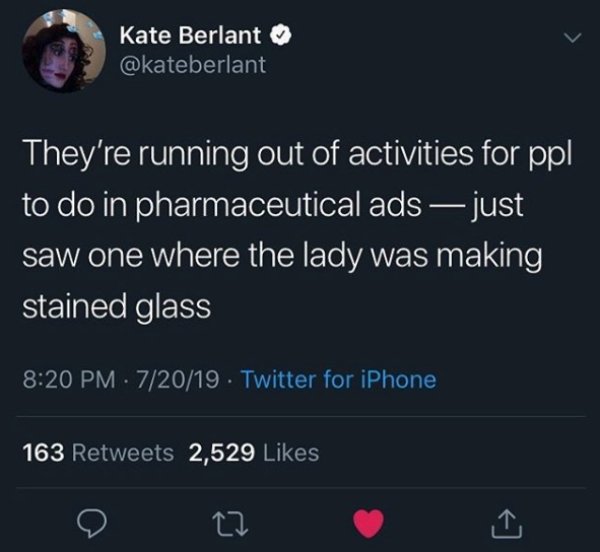Viewport: 600px width, 552px height.
Task: Click the word Likes label
Action: (291, 453)
